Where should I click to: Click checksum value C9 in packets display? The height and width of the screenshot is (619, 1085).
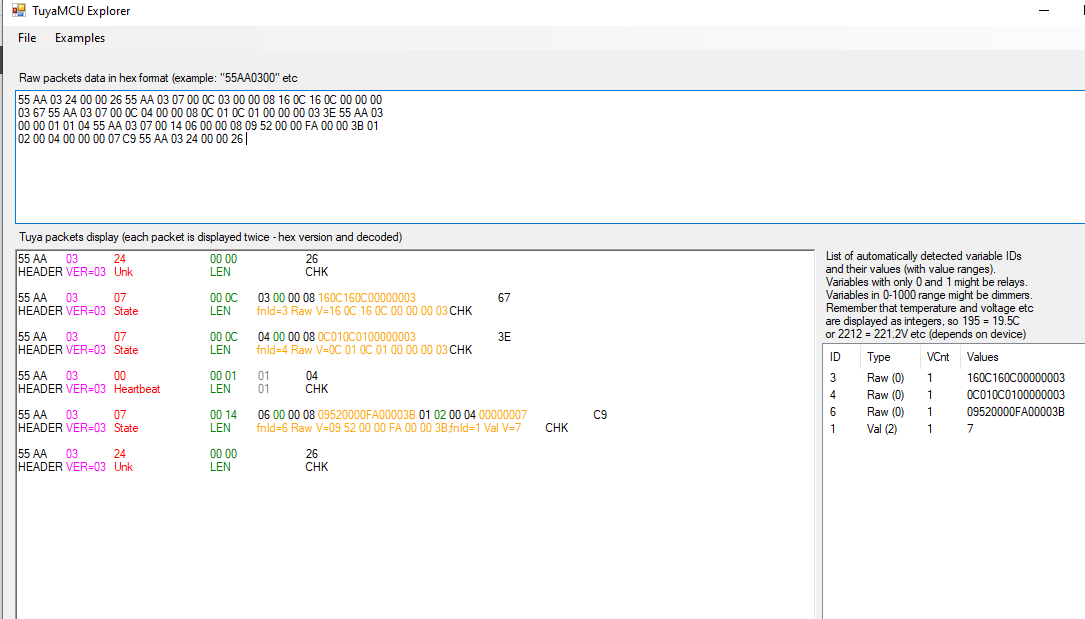coord(600,414)
